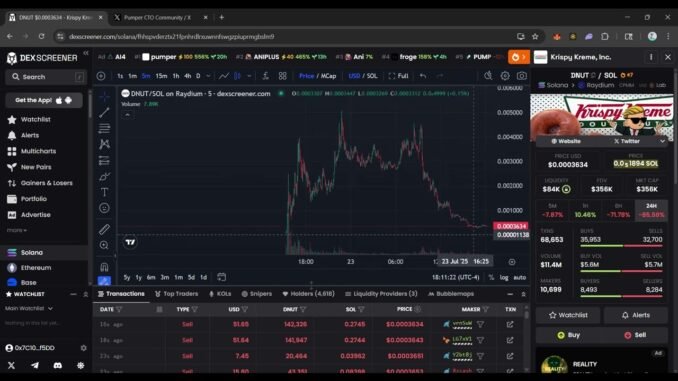Collapse the chart legend arrow
Image resolution: width=678 pixels, height=381 pixels.
click(x=127, y=115)
